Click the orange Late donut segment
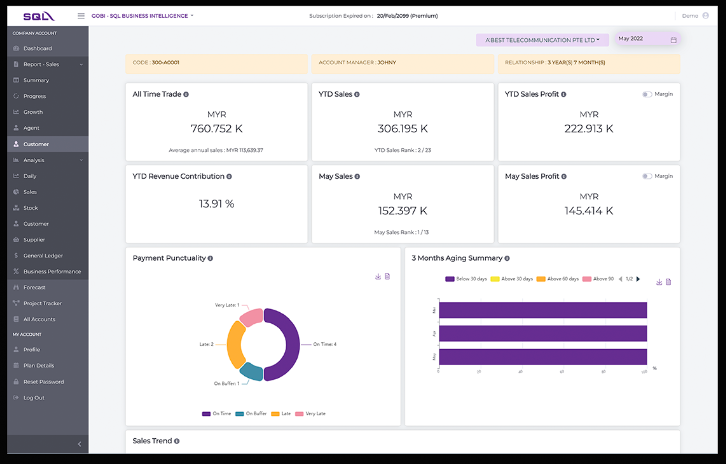 point(234,345)
